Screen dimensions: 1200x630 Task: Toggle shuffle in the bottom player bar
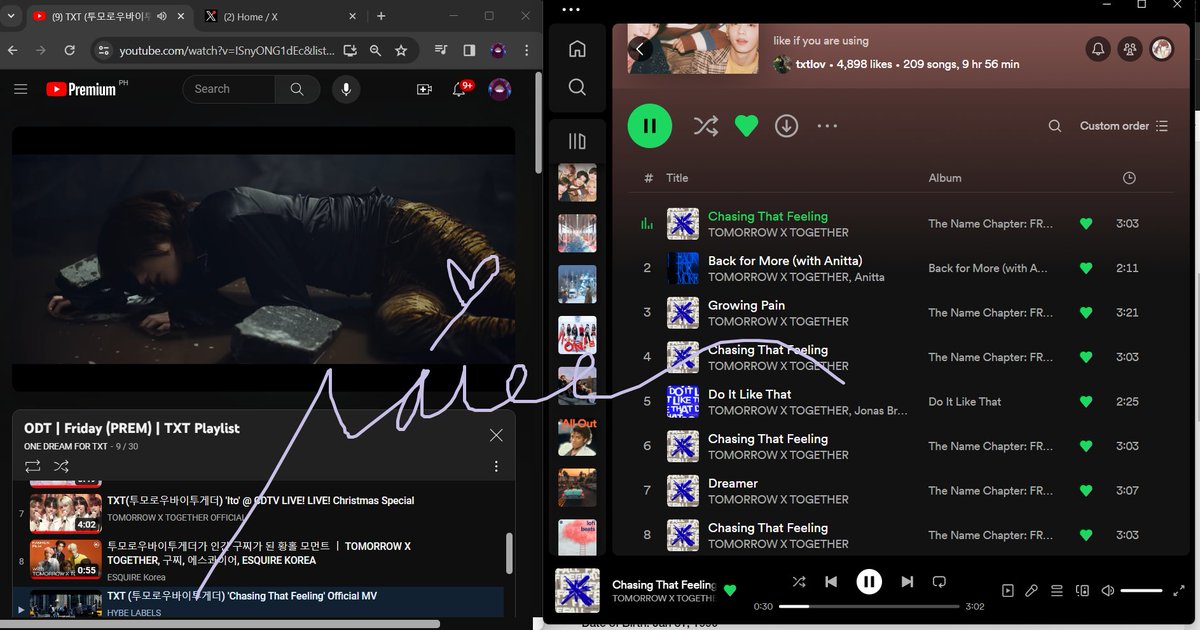click(x=798, y=581)
